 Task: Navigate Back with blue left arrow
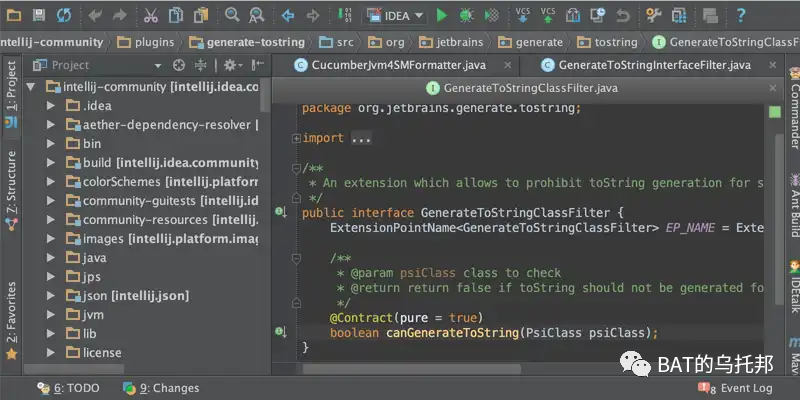288,15
